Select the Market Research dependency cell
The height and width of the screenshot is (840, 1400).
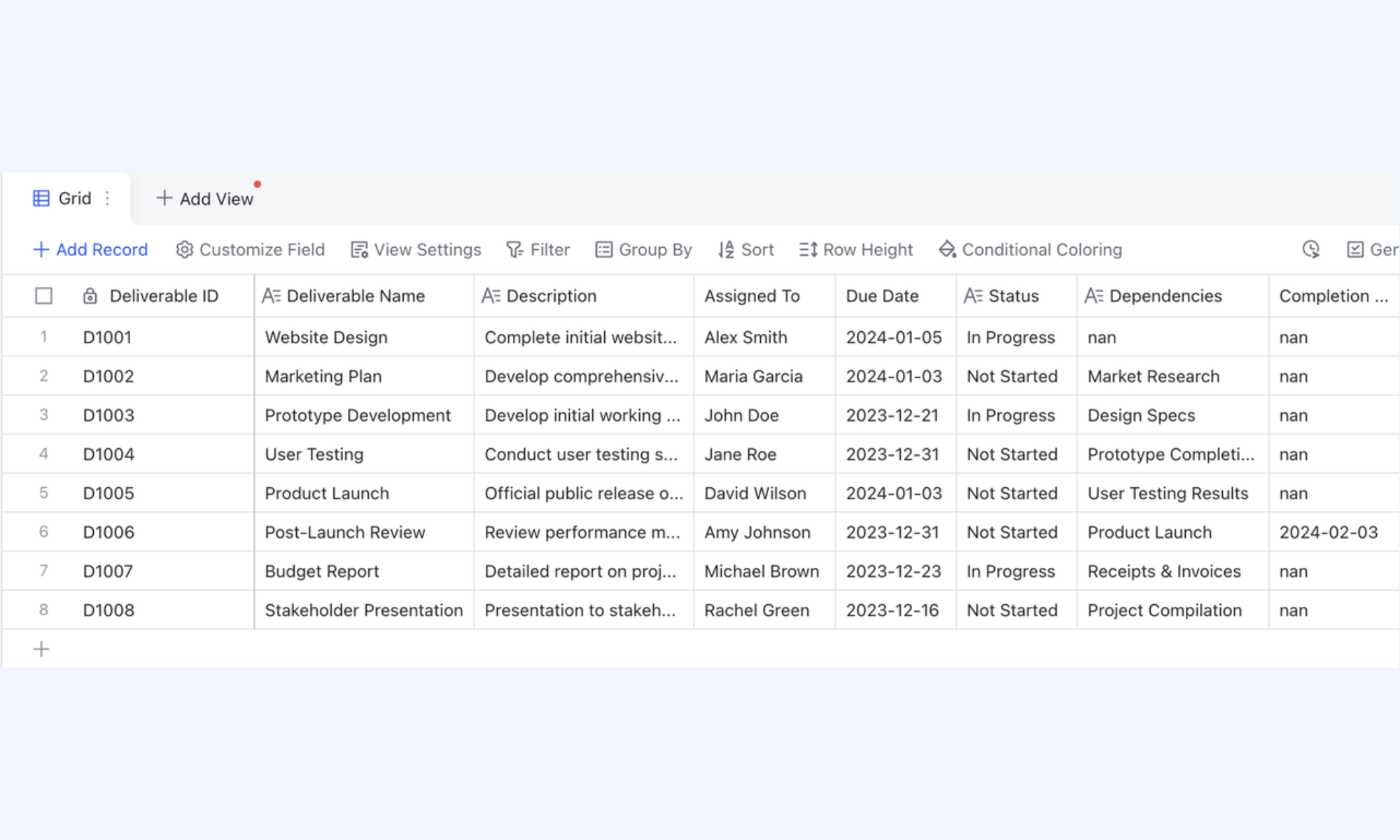[1172, 377]
